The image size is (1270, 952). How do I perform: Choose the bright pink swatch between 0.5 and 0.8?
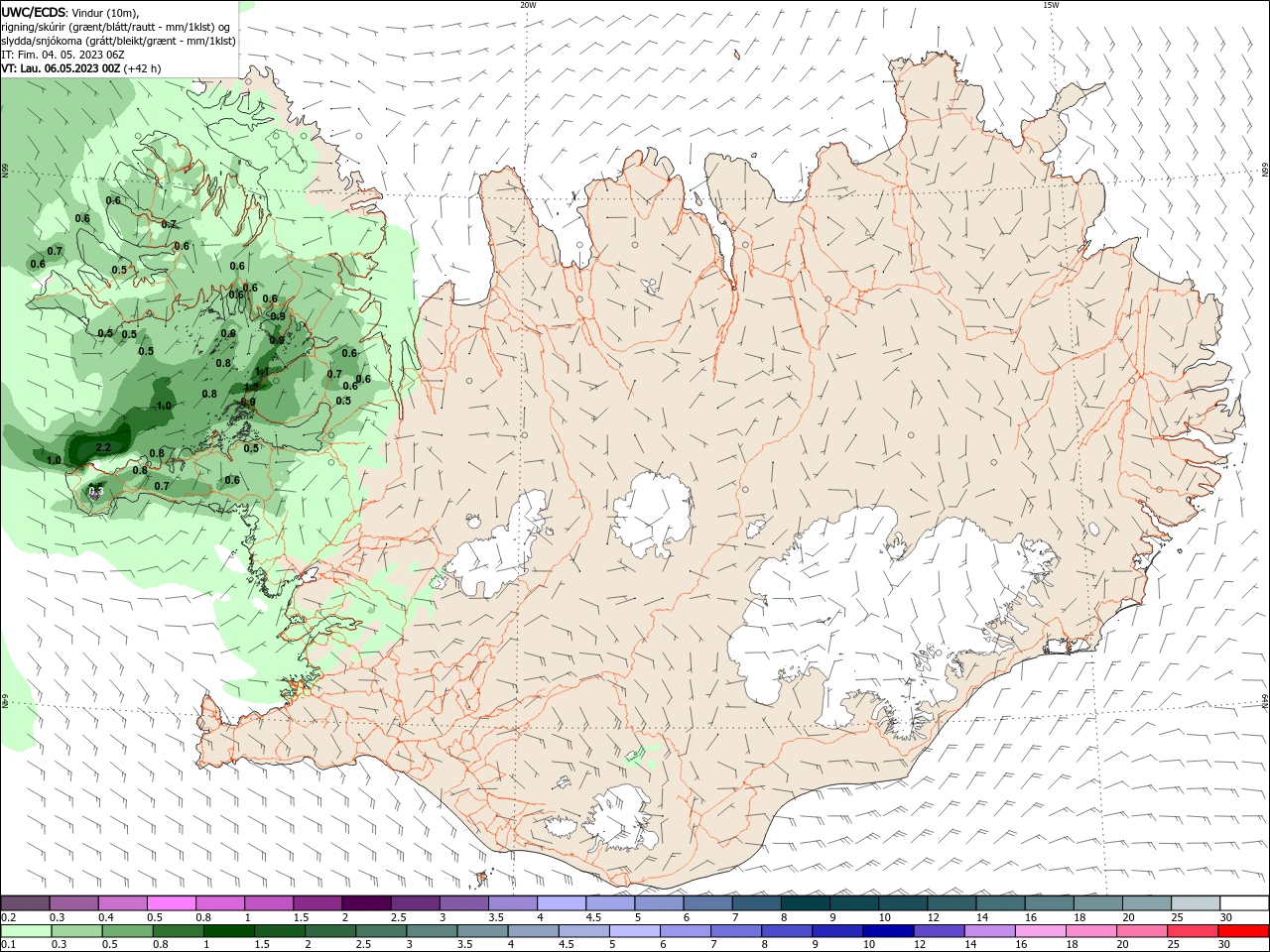171,903
